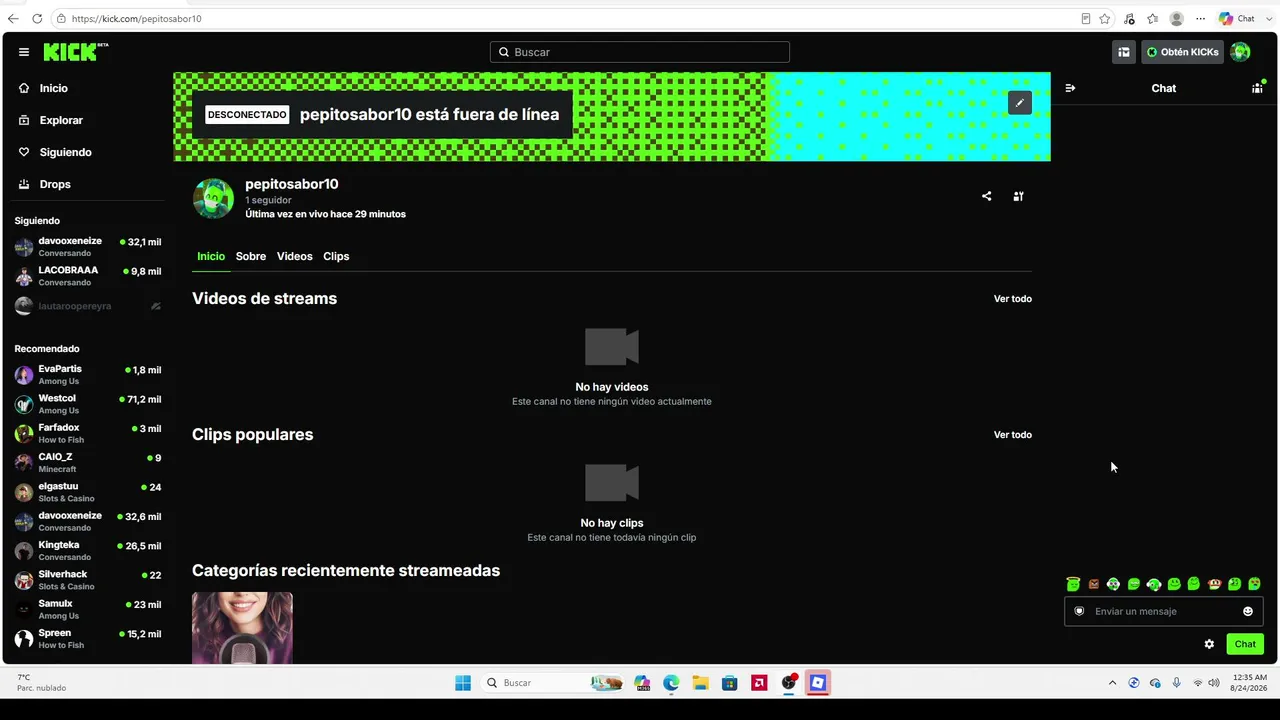Image resolution: width=1280 pixels, height=720 pixels.
Task: Click Ver todo for Clips populares
Action: [x=1013, y=435]
